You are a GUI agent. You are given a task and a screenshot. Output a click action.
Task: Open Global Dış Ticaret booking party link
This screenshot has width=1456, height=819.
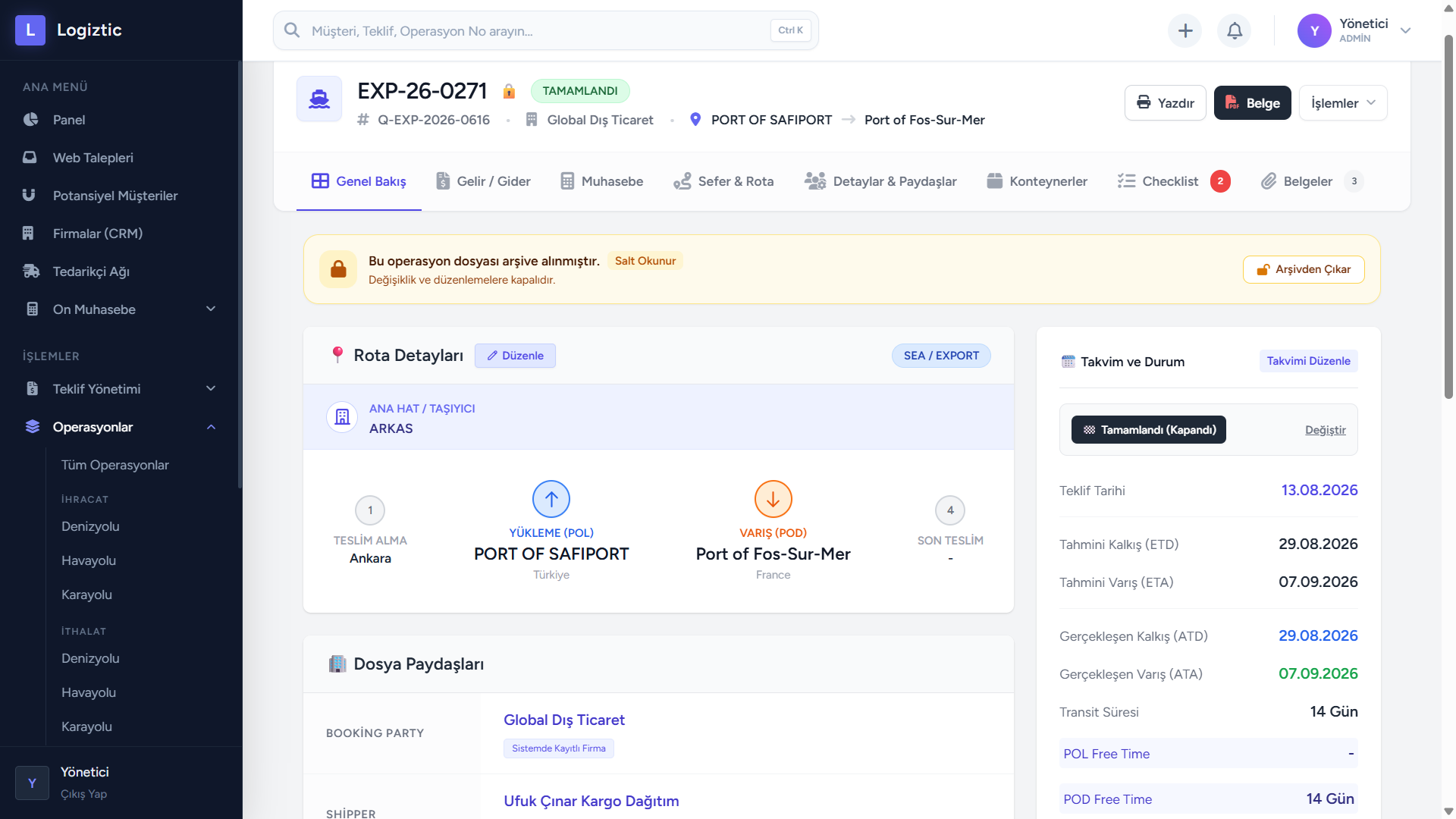[x=564, y=720]
